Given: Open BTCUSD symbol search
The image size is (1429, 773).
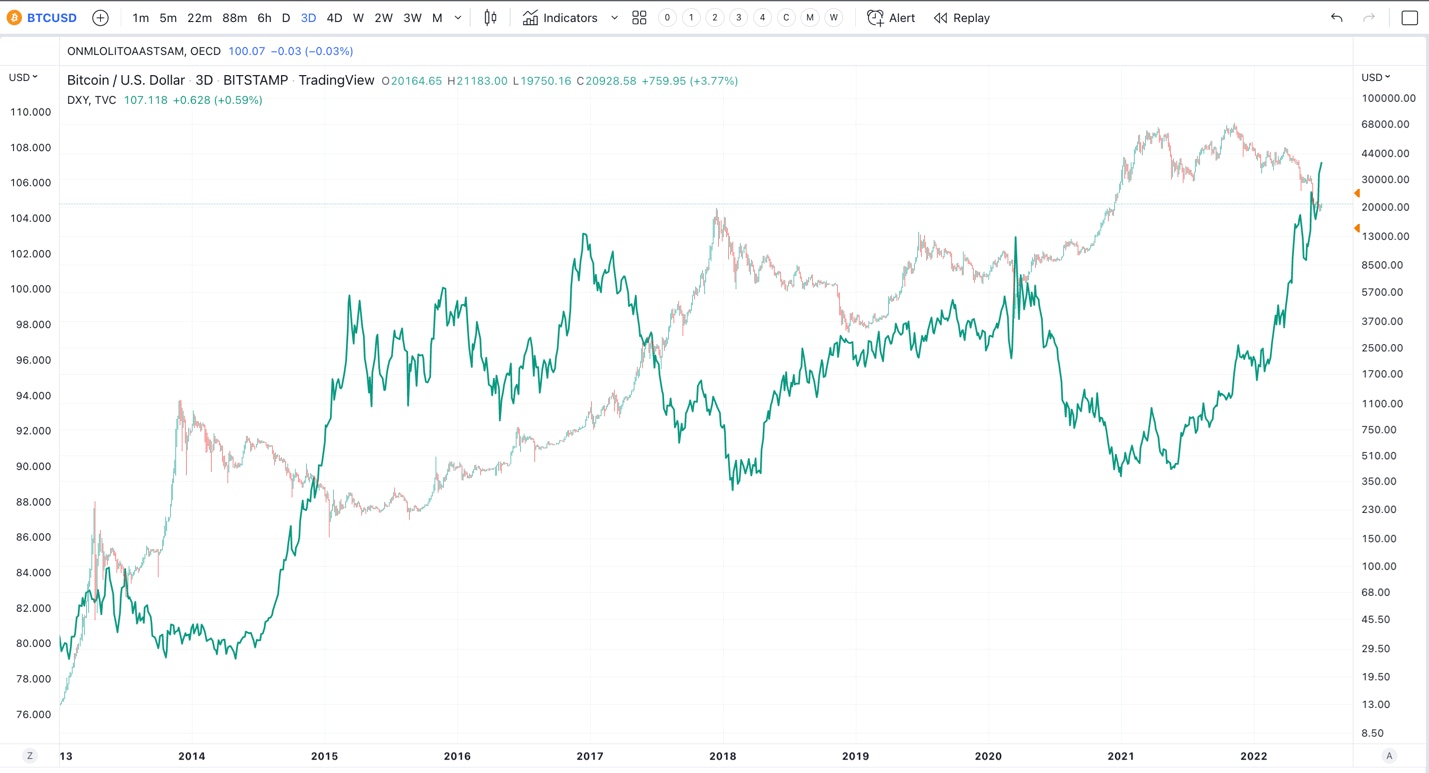Looking at the screenshot, I should coord(42,18).
